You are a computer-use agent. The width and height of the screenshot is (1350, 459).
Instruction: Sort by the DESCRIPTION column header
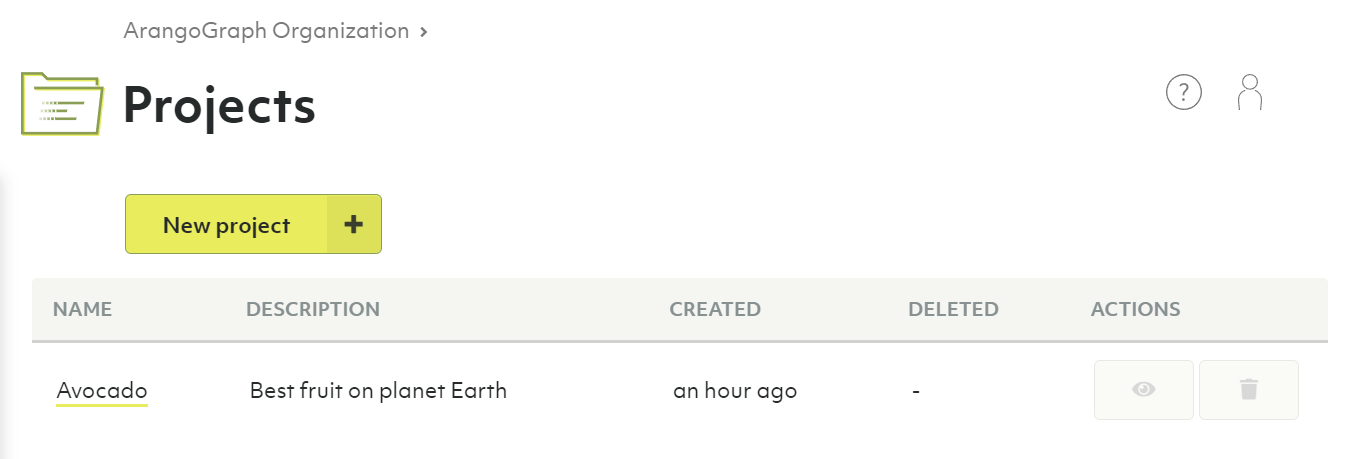pyautogui.click(x=313, y=309)
